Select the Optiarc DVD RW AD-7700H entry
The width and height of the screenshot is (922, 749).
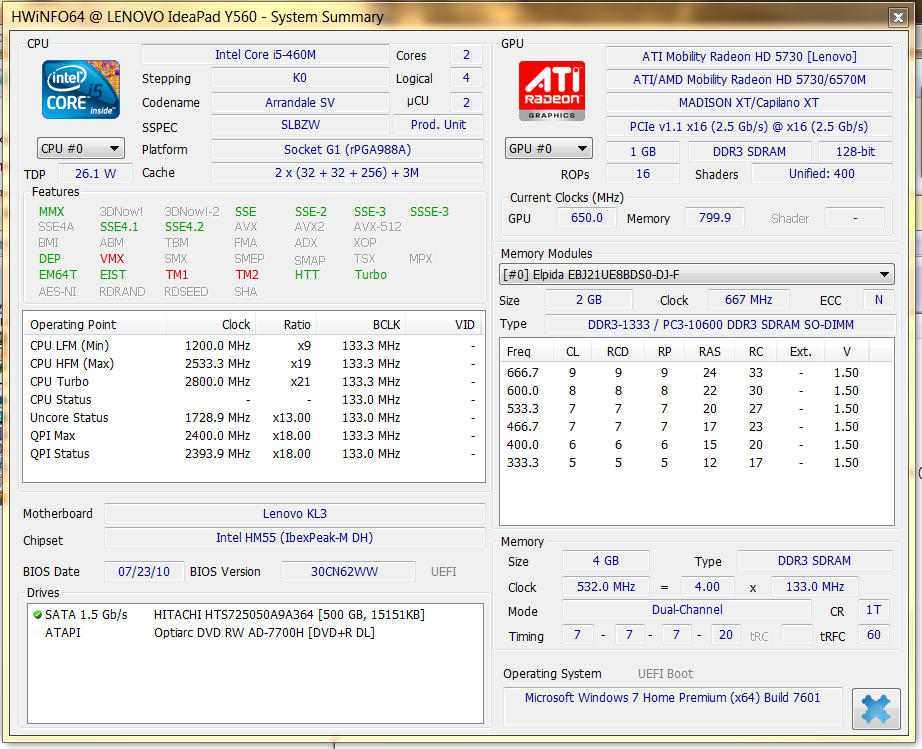coord(255,633)
